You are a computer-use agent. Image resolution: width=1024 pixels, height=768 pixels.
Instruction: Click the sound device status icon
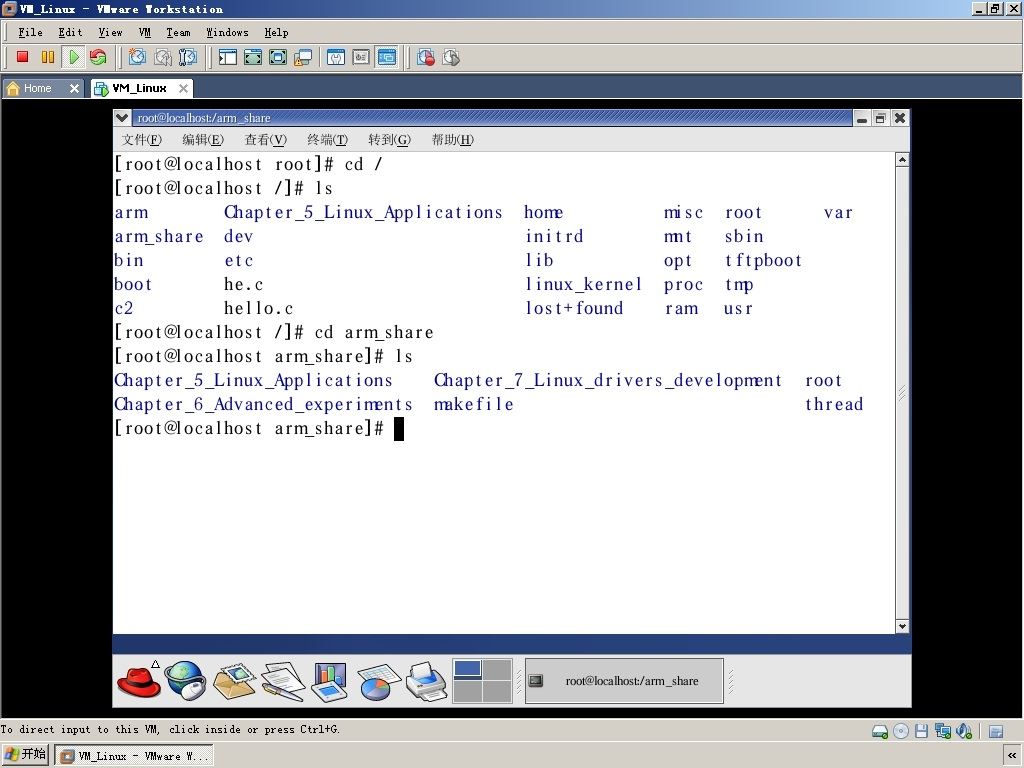[964, 731]
